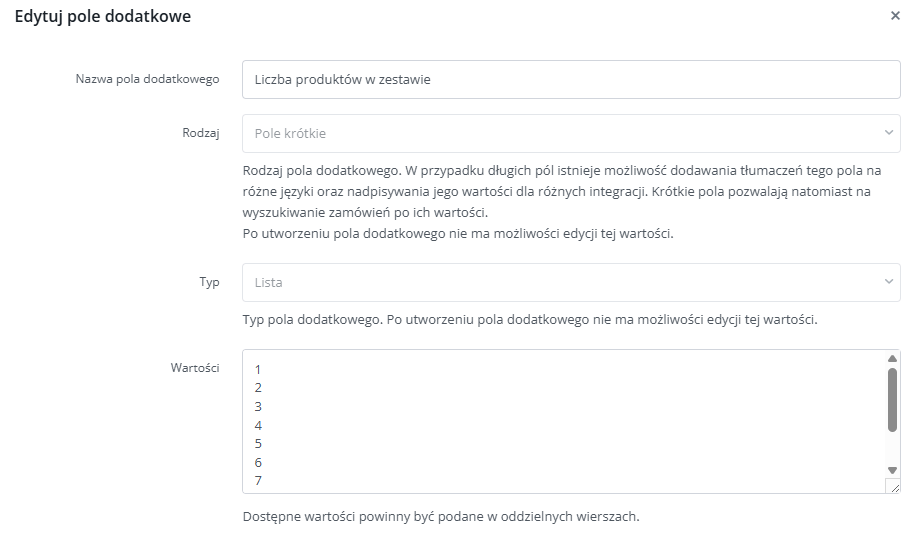
Task: Open the Lista type dropdown
Action: pos(571,282)
